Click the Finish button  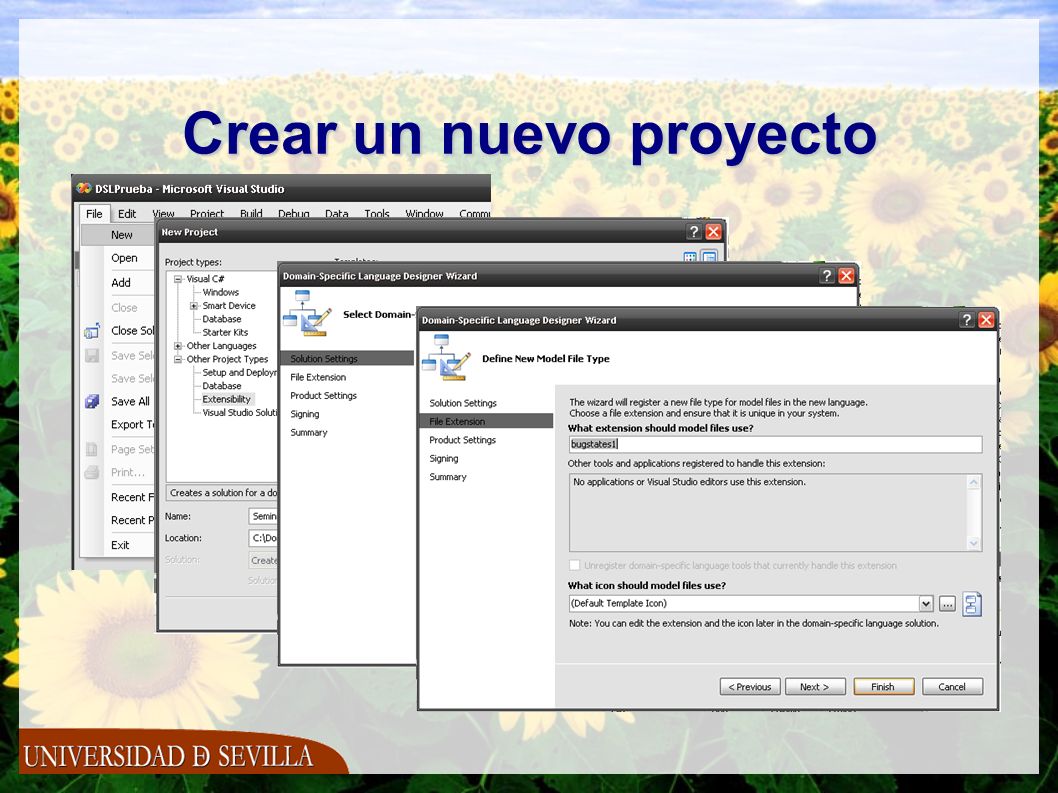click(x=883, y=686)
